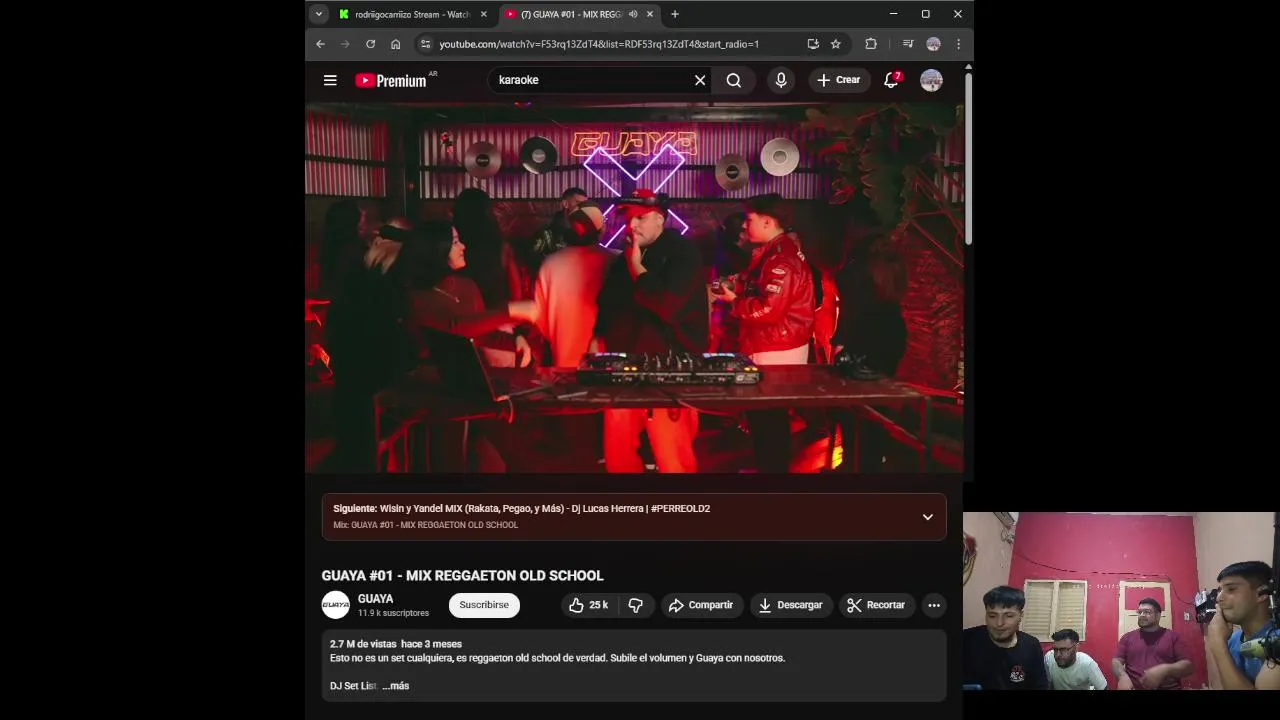Open Chrome profile avatar
The width and height of the screenshot is (1280, 720).
pyautogui.click(x=933, y=44)
